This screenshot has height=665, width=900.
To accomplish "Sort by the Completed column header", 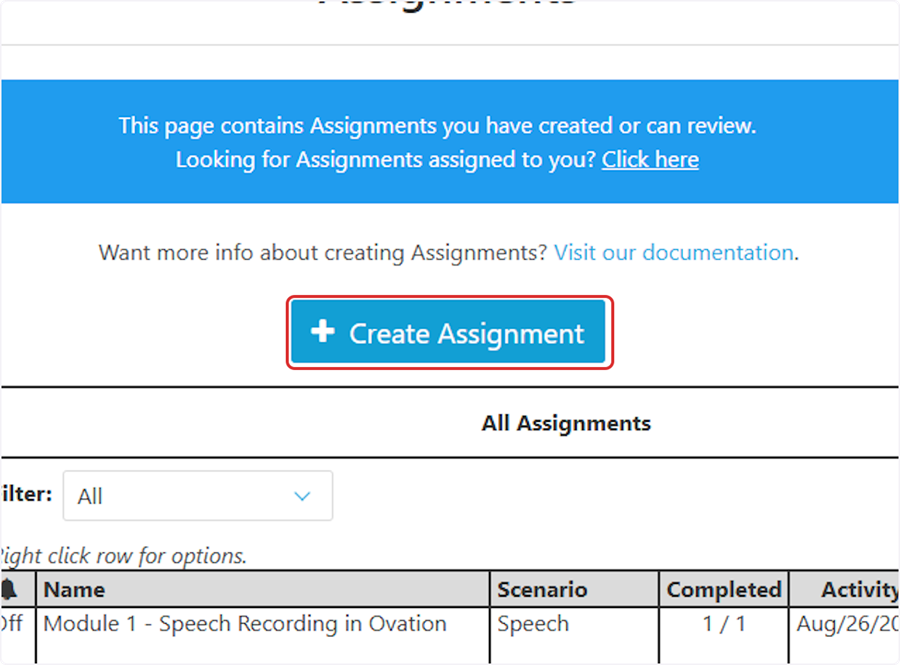I will tap(724, 589).
